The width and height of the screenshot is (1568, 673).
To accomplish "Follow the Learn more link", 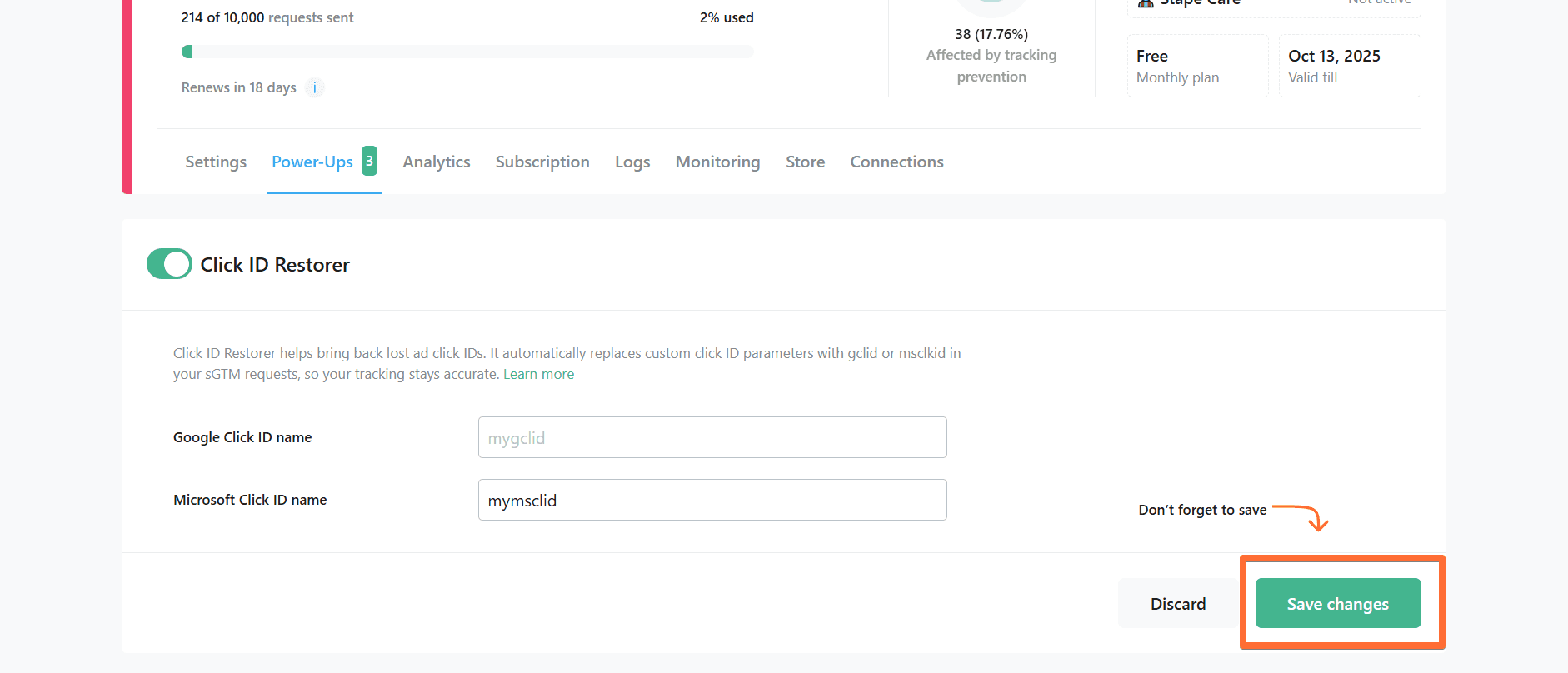I will 538,374.
